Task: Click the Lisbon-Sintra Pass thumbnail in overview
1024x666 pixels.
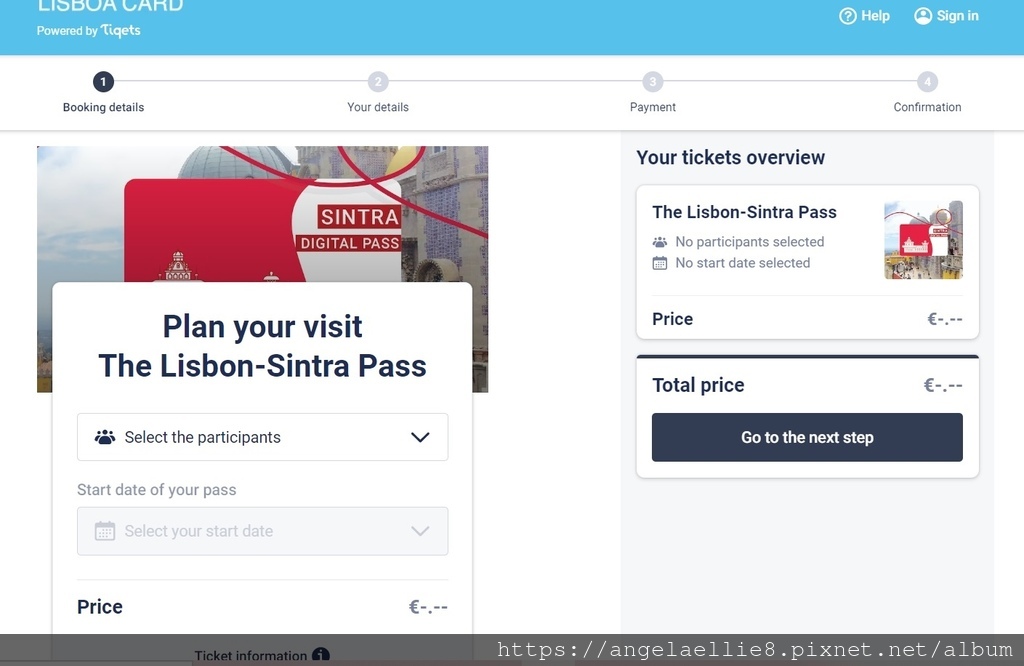Action: coord(923,240)
